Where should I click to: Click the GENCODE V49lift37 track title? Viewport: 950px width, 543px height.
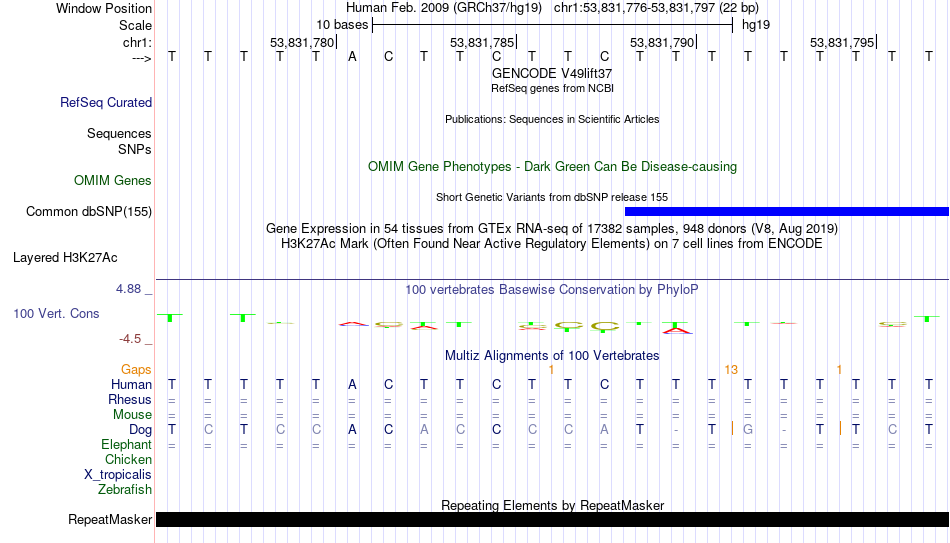[x=552, y=73]
